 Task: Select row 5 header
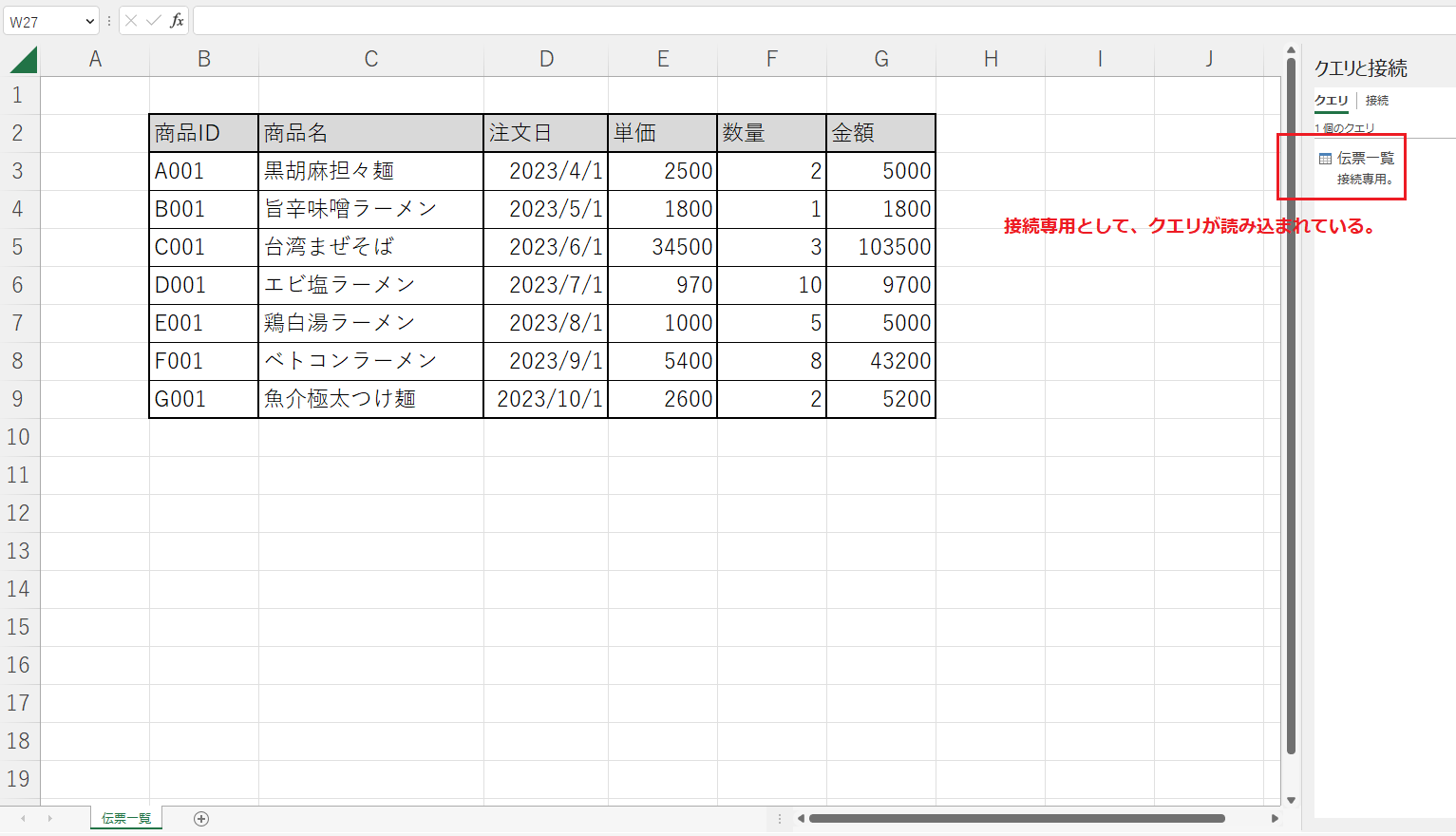pos(18,247)
